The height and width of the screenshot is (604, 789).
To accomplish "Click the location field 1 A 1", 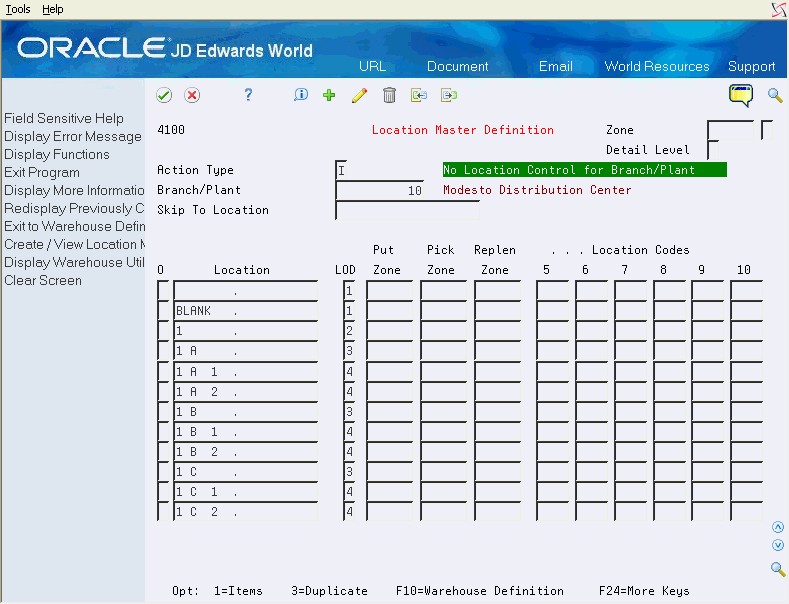I will tap(246, 371).
